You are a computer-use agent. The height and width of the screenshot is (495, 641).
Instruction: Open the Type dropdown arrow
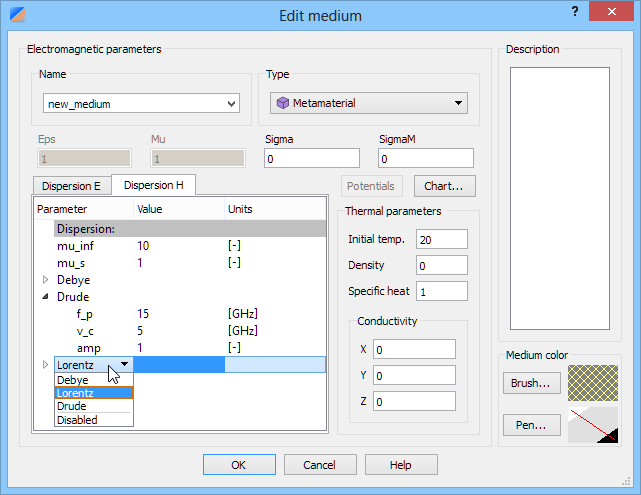point(458,103)
